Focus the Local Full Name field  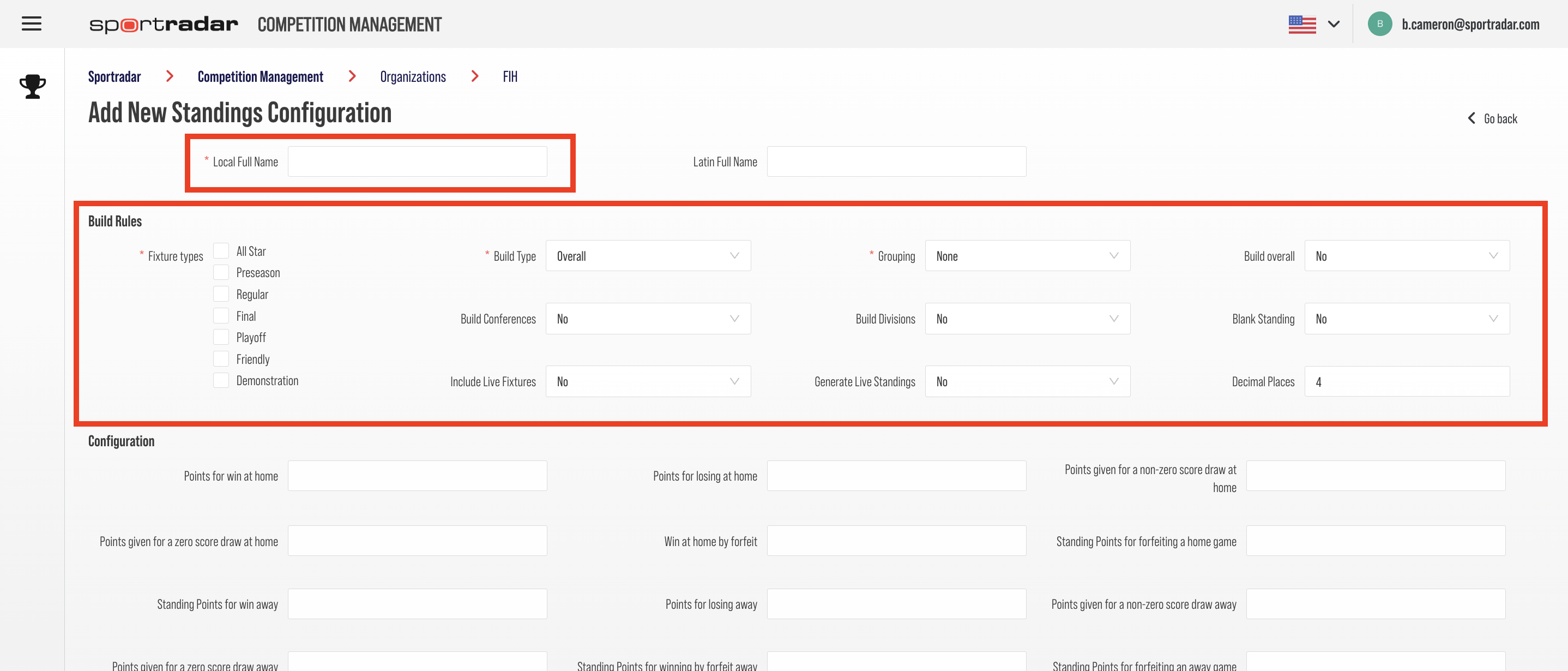418,161
